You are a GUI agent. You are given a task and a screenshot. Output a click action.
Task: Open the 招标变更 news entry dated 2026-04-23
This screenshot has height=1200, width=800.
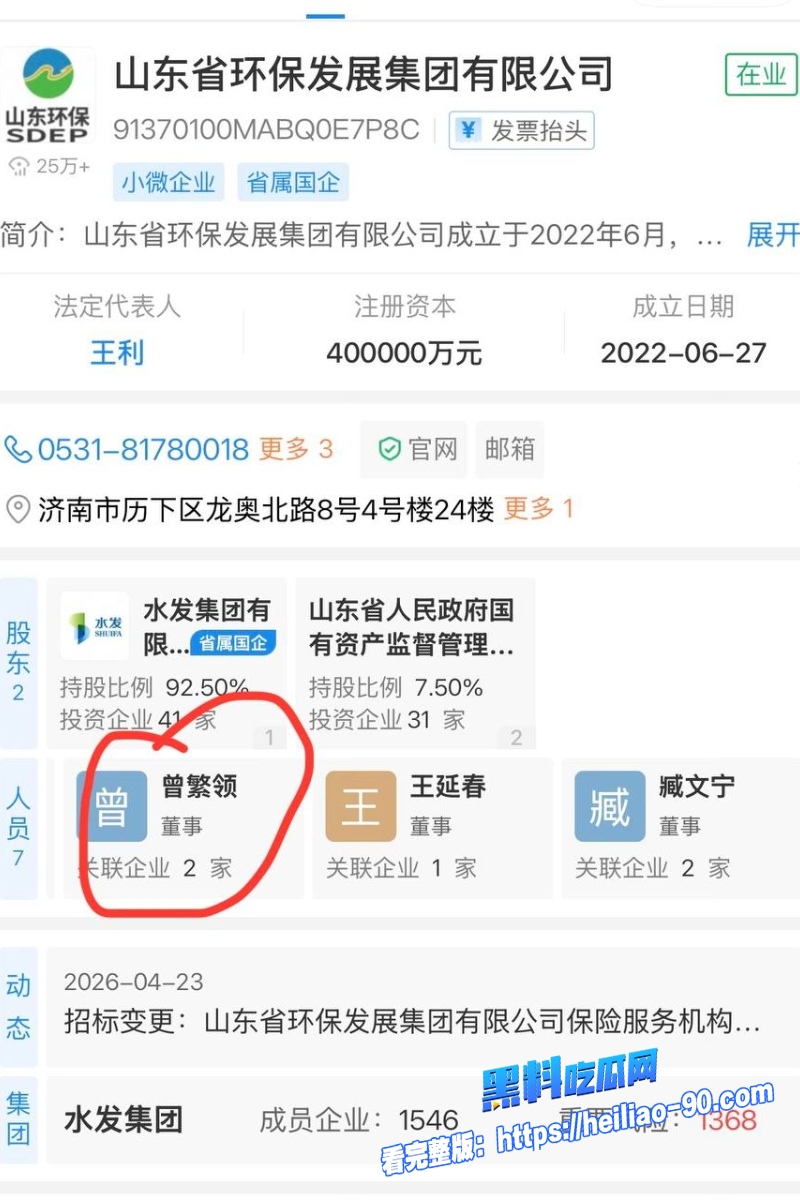423,1007
